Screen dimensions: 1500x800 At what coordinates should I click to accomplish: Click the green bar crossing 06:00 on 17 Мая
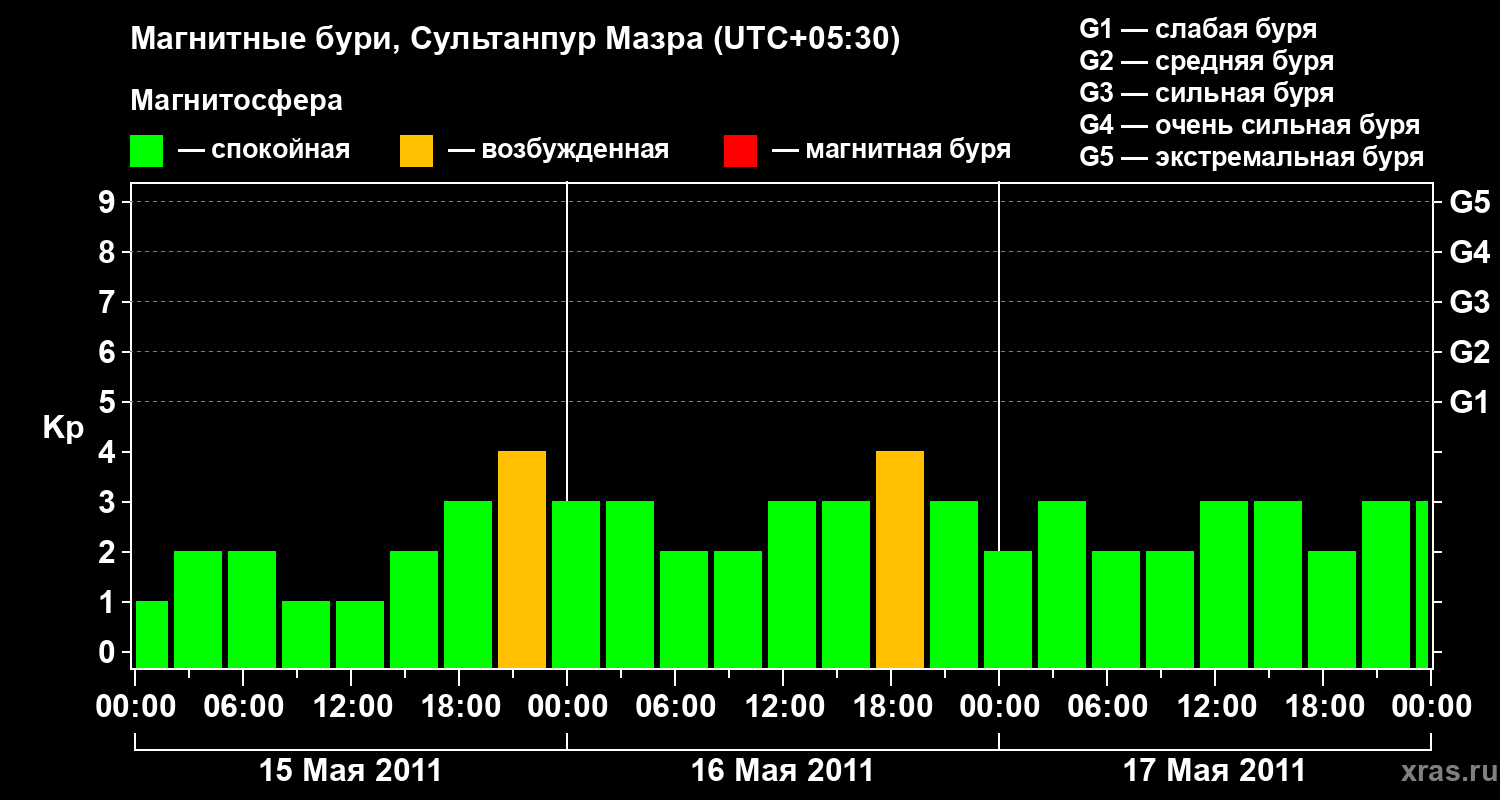[1116, 610]
